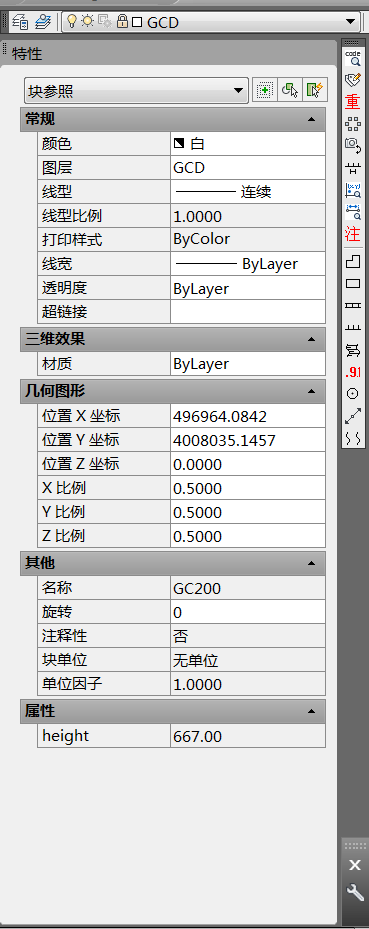This screenshot has height=929, width=369.
Task: Click the Select Objects icon
Action: pyautogui.click(x=289, y=91)
